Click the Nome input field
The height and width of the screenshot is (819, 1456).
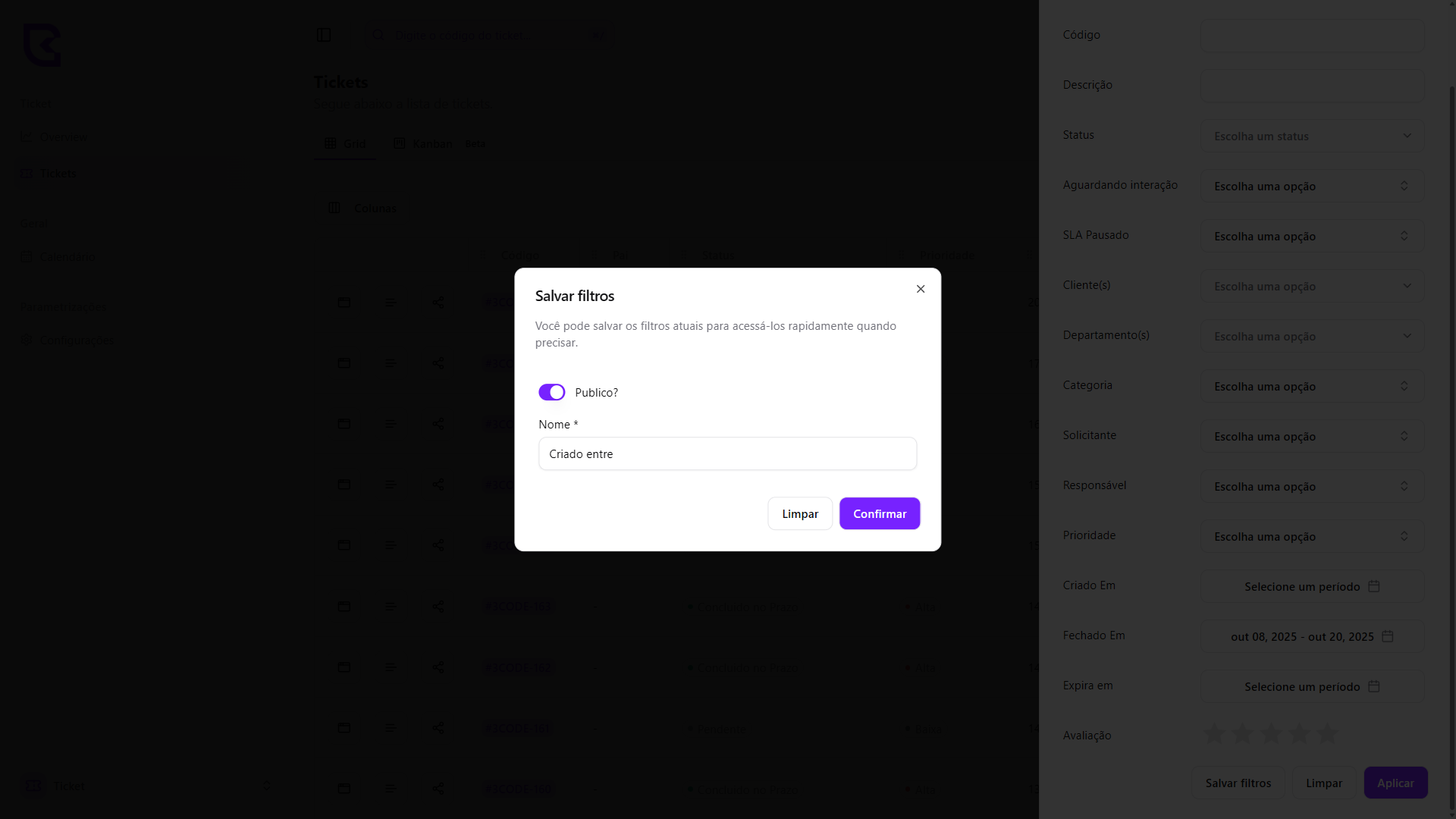[727, 453]
